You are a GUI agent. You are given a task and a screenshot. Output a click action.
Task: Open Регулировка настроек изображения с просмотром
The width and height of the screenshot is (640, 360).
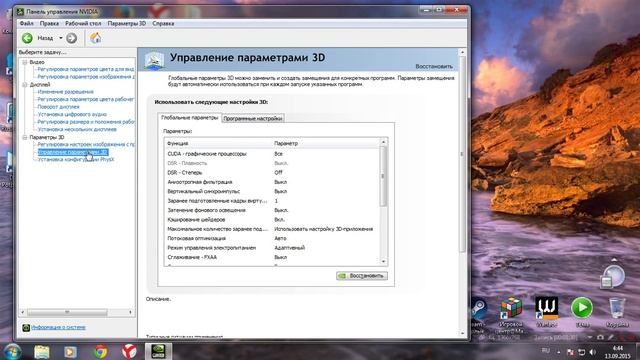click(x=86, y=144)
